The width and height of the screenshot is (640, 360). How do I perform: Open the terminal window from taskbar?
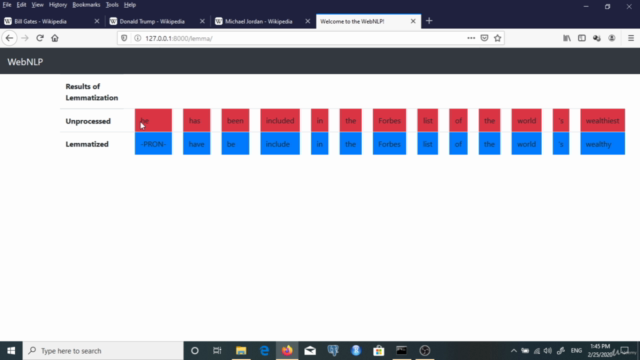pos(402,351)
